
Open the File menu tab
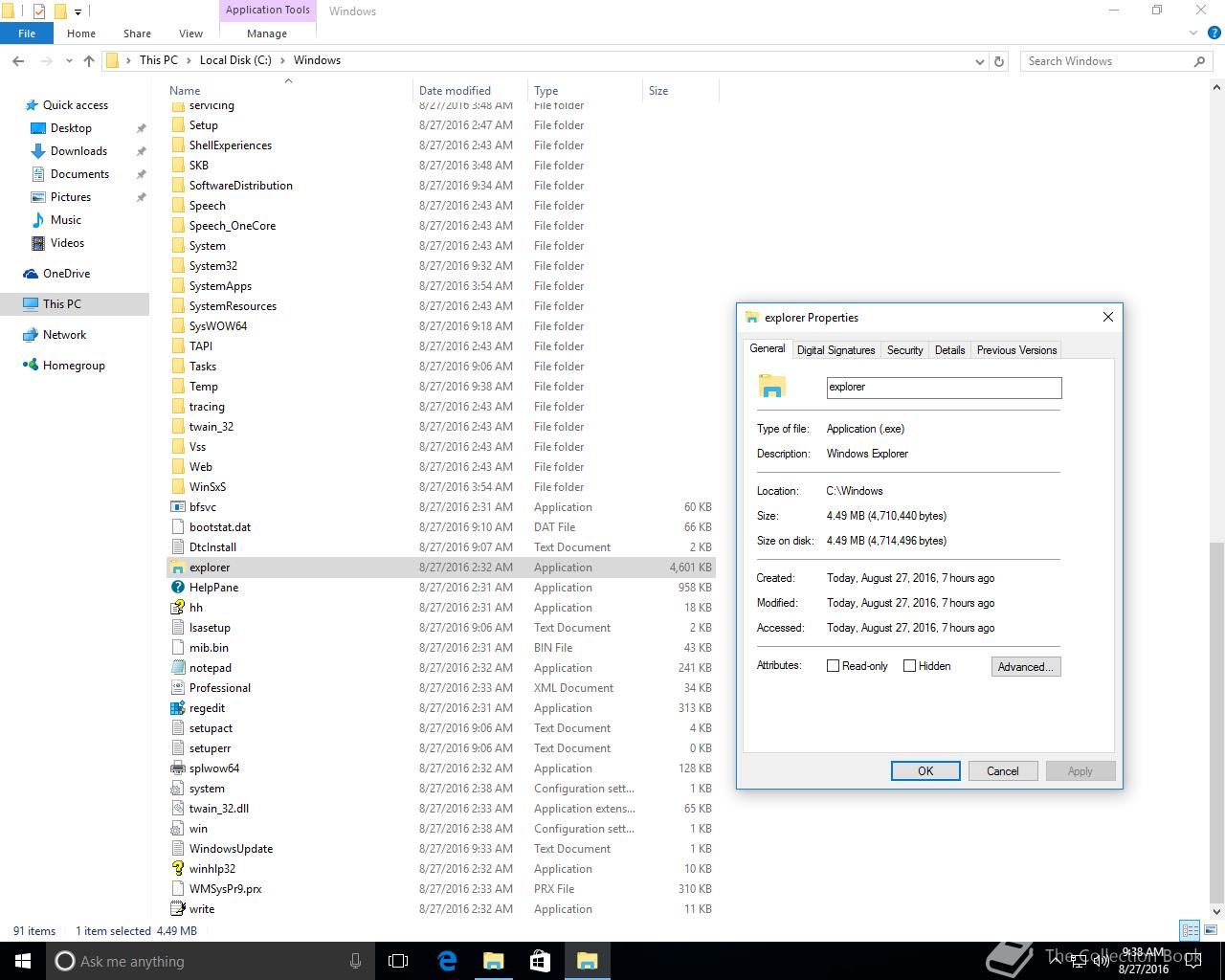click(27, 33)
